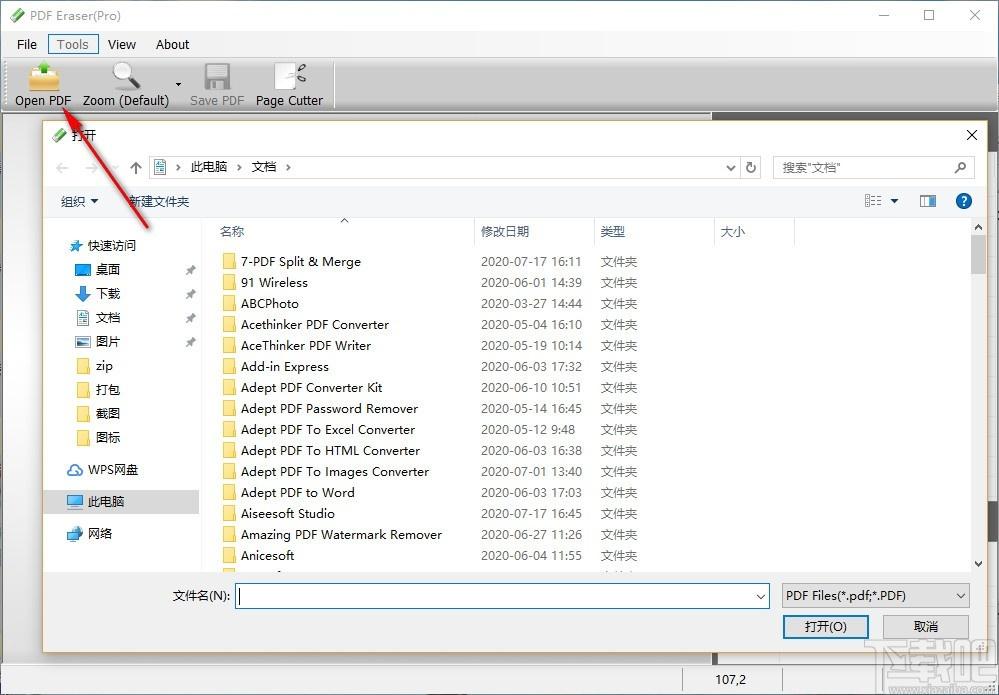This screenshot has height=695, width=999.
Task: Unpin 桌面 pin icon
Action: tap(190, 270)
